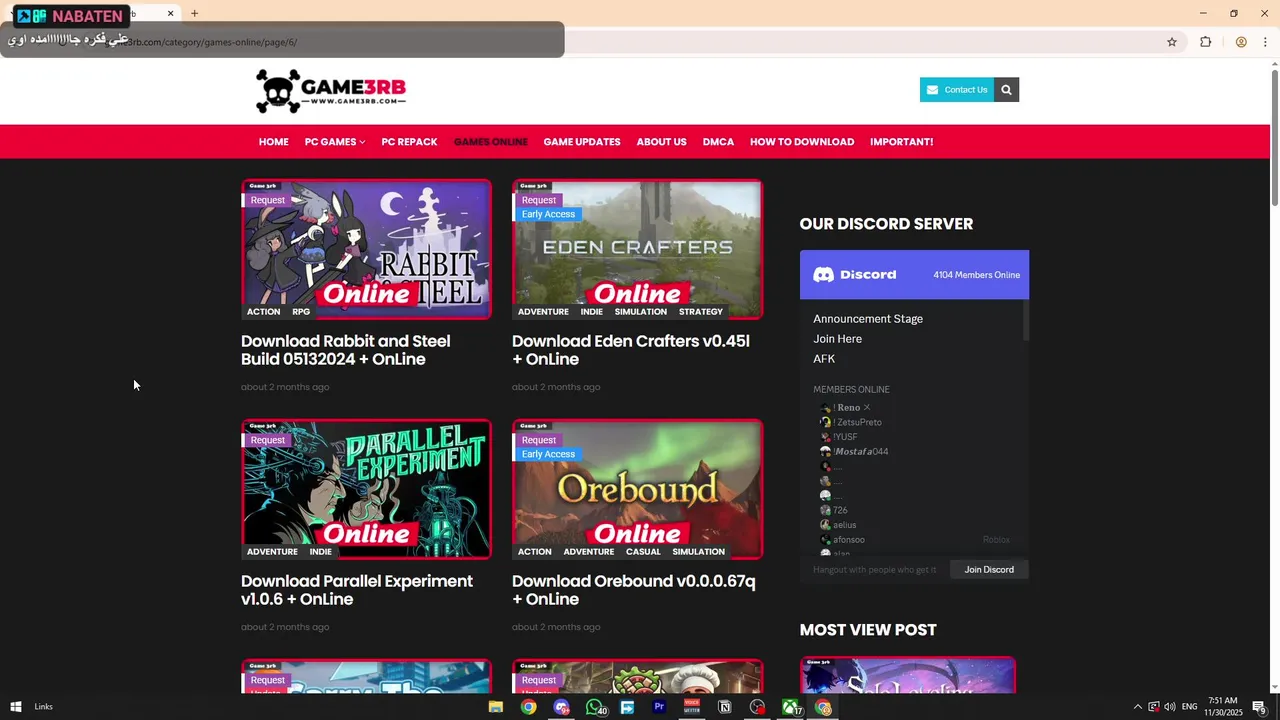The image size is (1280, 720).
Task: Click INDIE tag under Parallel Experiment
Action: [x=321, y=552]
